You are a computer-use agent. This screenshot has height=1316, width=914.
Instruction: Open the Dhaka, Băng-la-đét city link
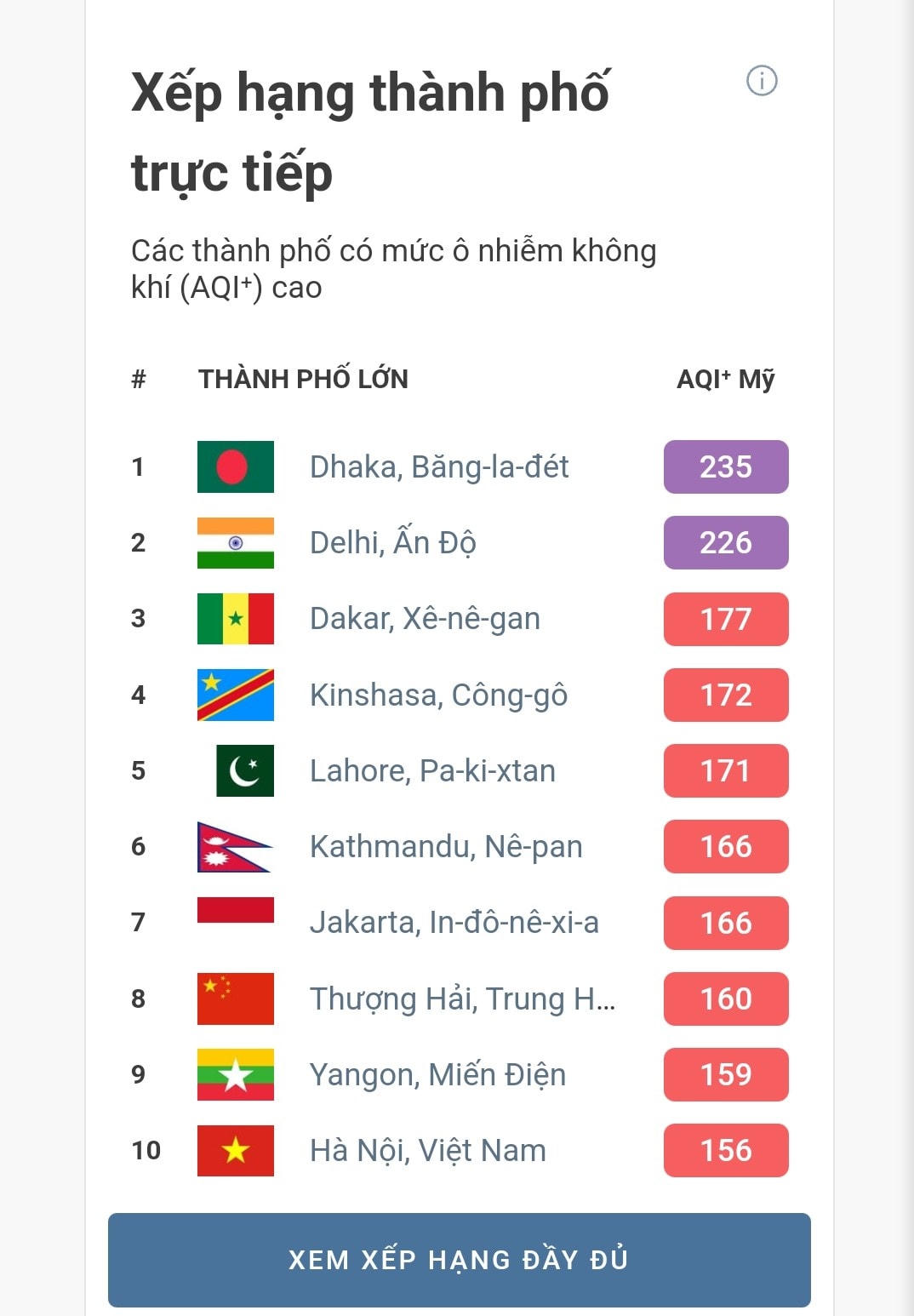[439, 467]
